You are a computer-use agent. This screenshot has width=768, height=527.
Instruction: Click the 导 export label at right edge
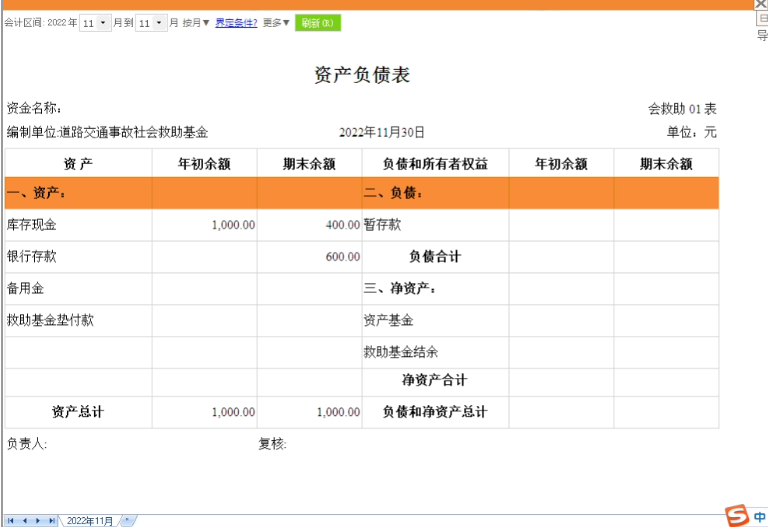click(762, 35)
